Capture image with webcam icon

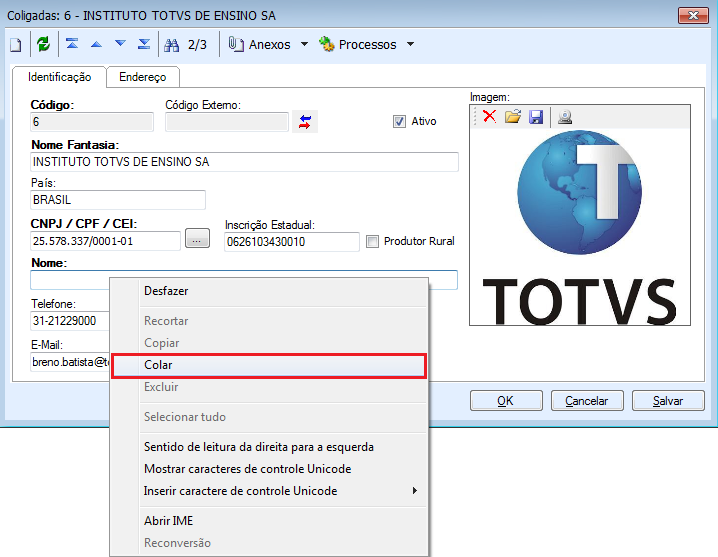point(565,117)
